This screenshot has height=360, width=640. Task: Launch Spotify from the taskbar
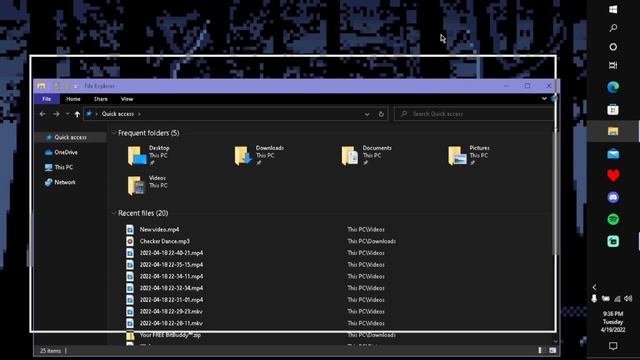pyautogui.click(x=613, y=220)
